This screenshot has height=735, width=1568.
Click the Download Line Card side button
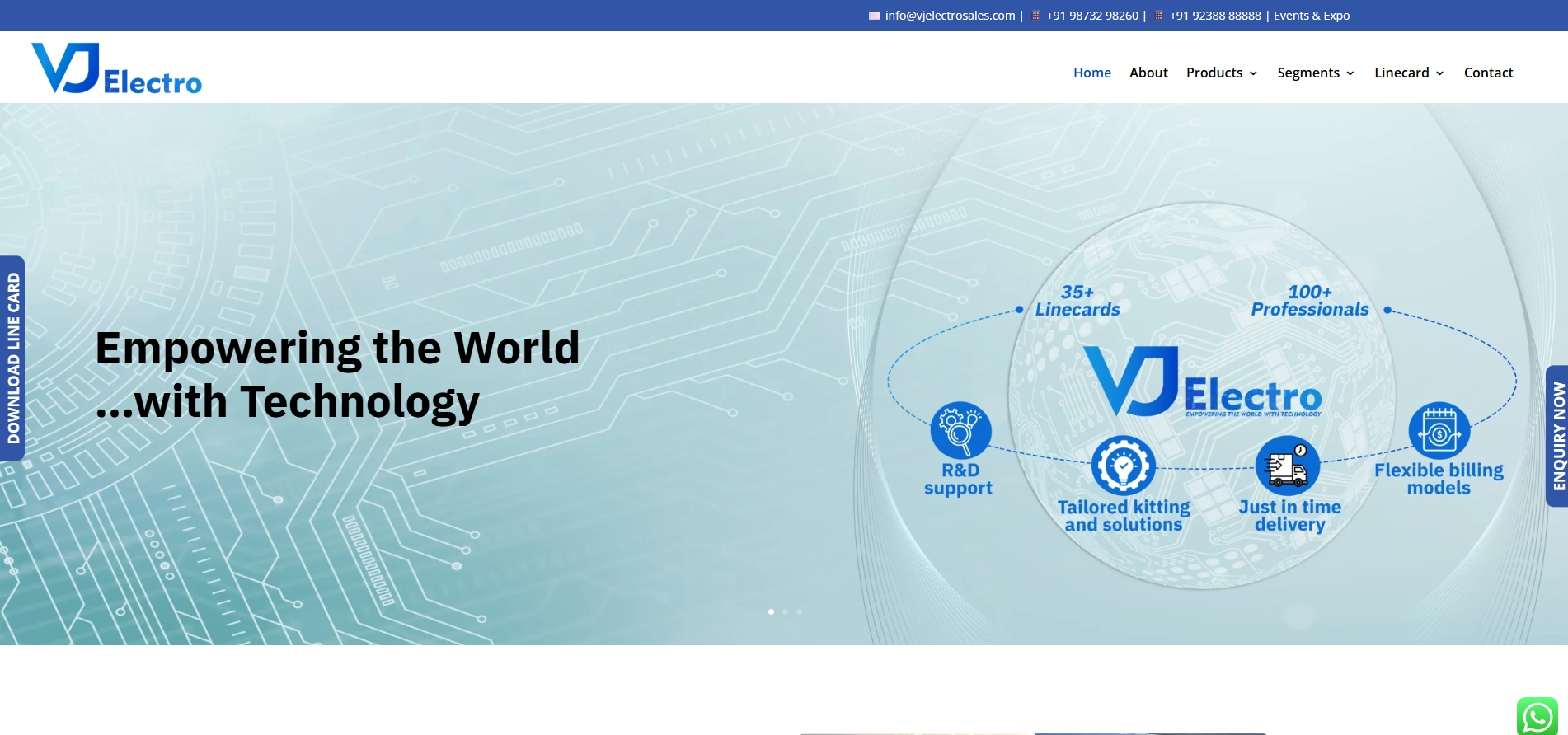point(13,358)
